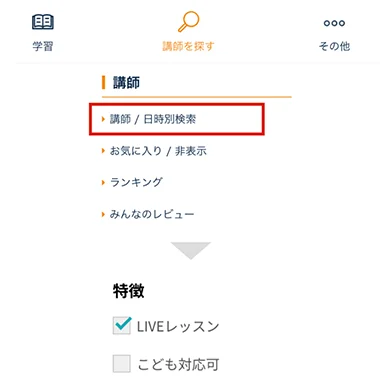Open the three-dots その他 icon
The image size is (380, 385).
click(334, 23)
